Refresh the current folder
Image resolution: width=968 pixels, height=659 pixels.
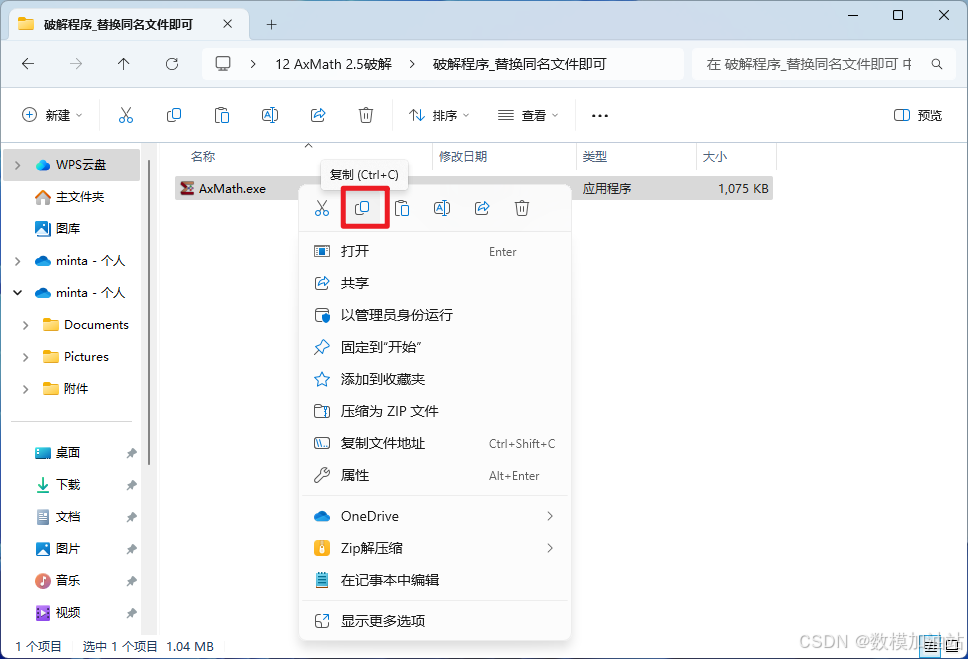coord(172,64)
